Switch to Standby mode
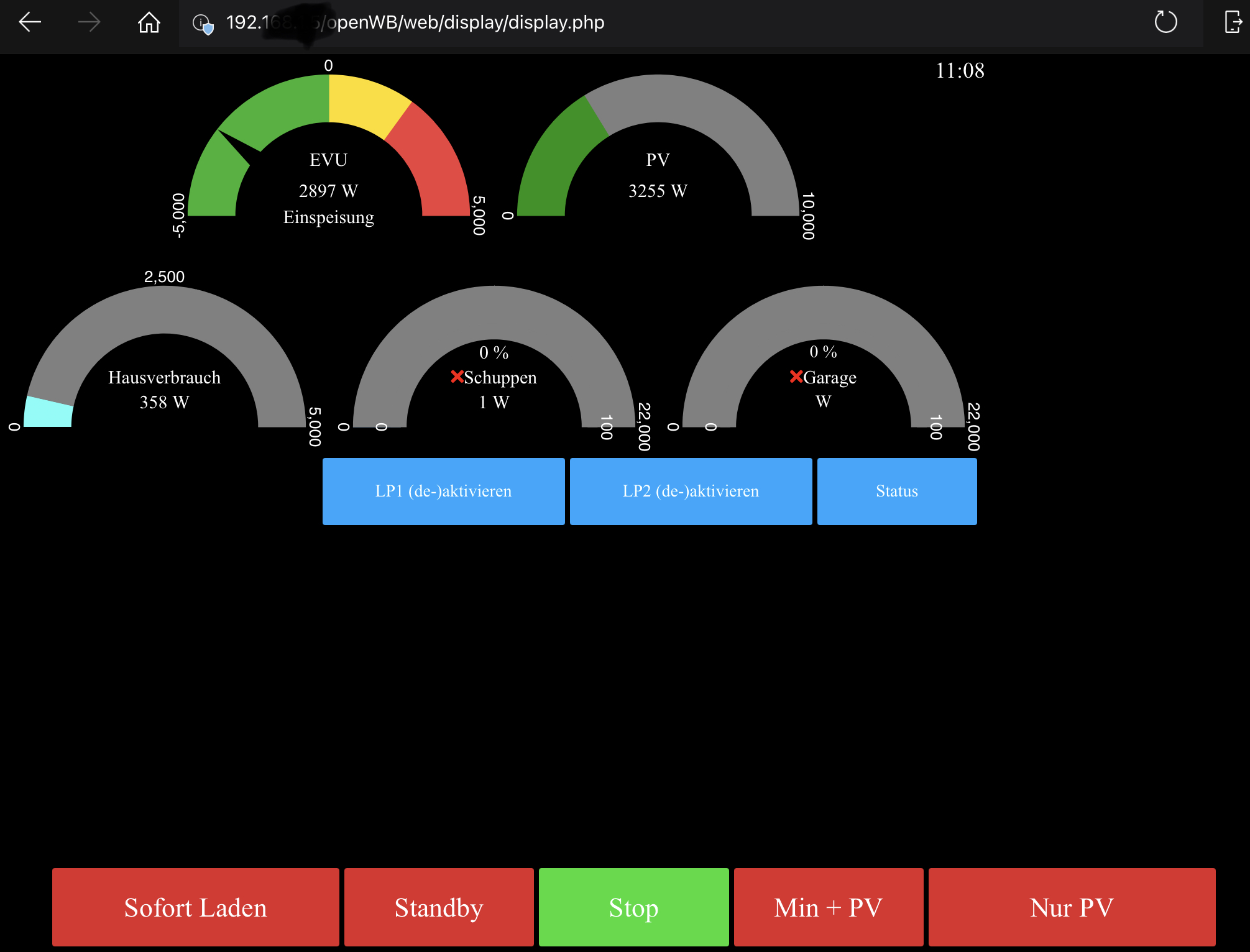Image resolution: width=1250 pixels, height=952 pixels. (439, 907)
